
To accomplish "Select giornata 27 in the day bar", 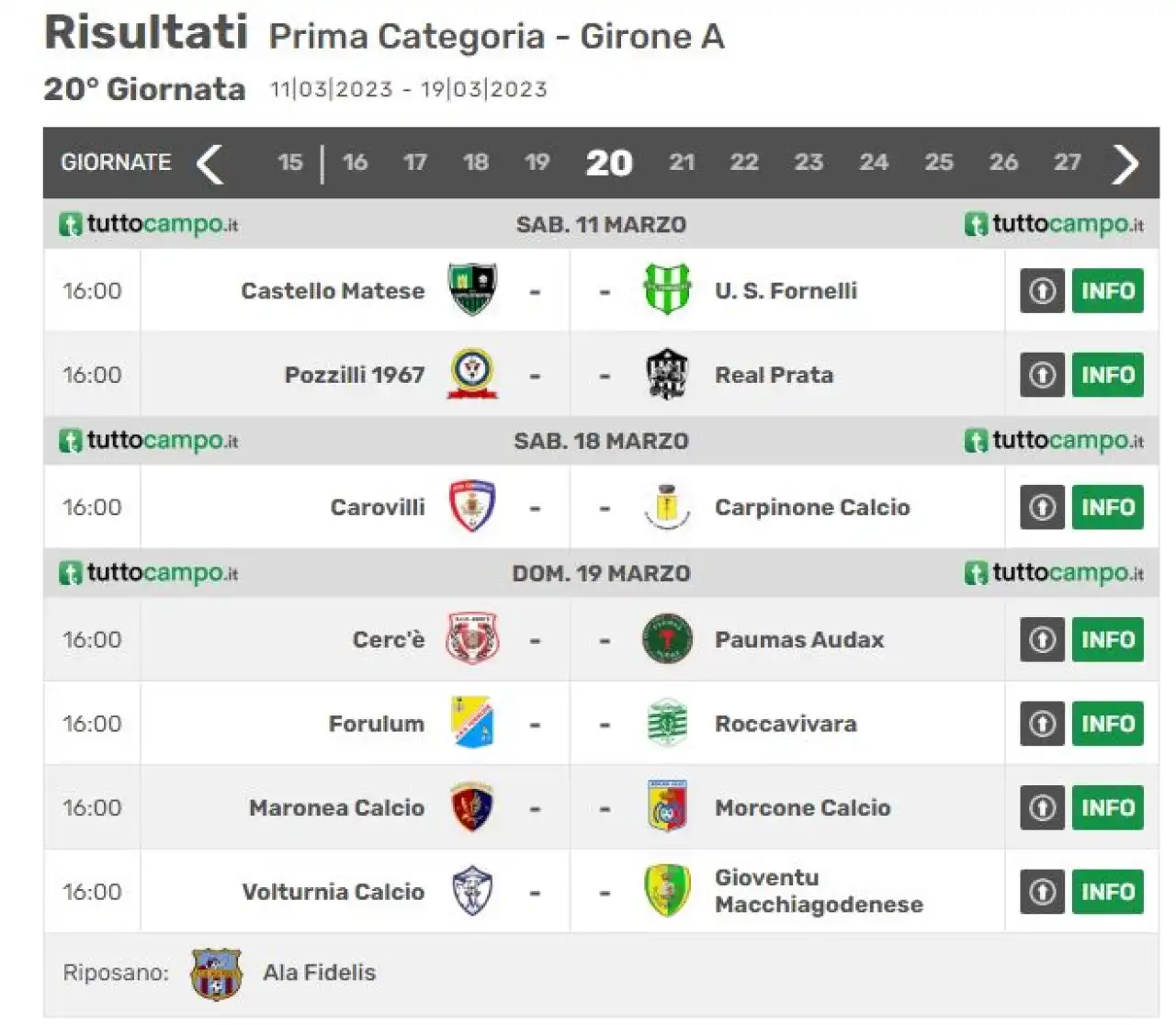I will click(x=1067, y=163).
